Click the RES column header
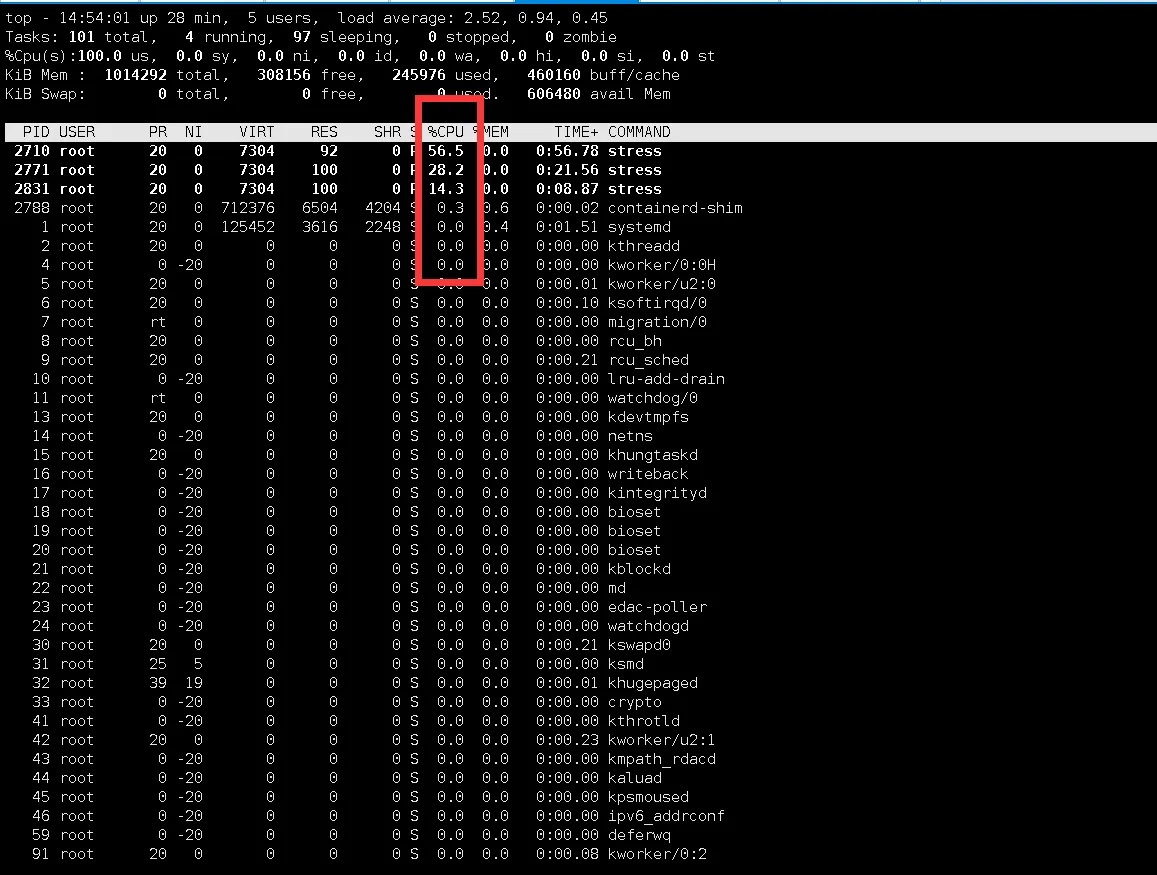The image size is (1157, 875). click(x=324, y=132)
